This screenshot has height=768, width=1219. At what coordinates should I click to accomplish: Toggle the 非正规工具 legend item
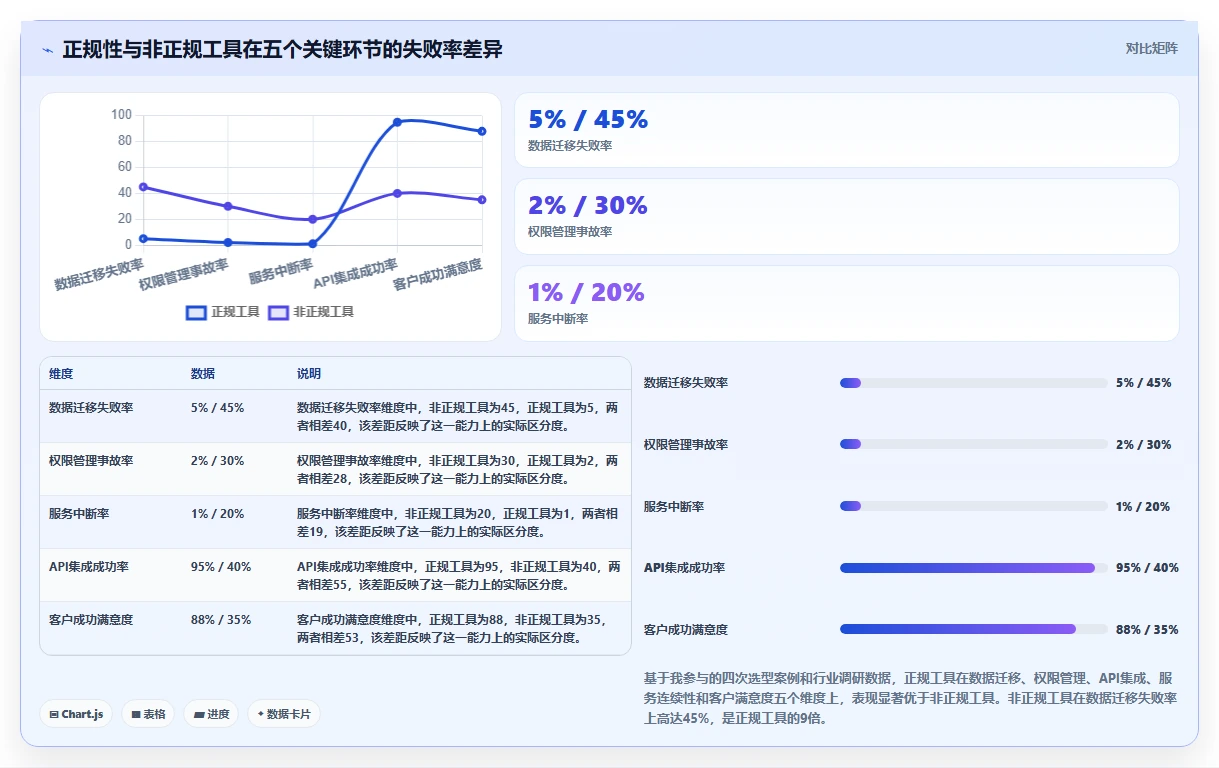click(x=311, y=312)
